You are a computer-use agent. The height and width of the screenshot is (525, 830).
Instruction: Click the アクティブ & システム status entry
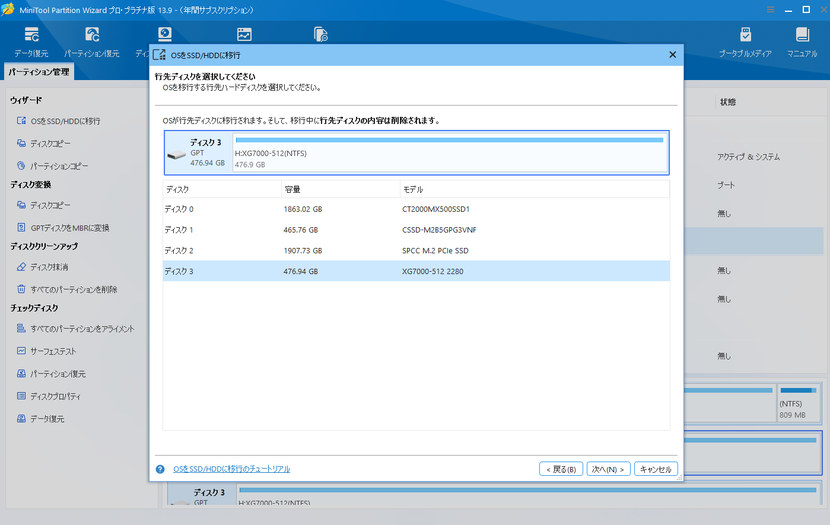point(748,157)
